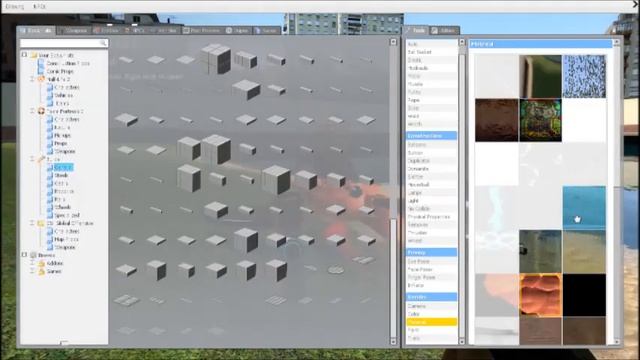The width and height of the screenshot is (640, 360).
Task: Collapse the Construction tool category header
Action: (431, 136)
